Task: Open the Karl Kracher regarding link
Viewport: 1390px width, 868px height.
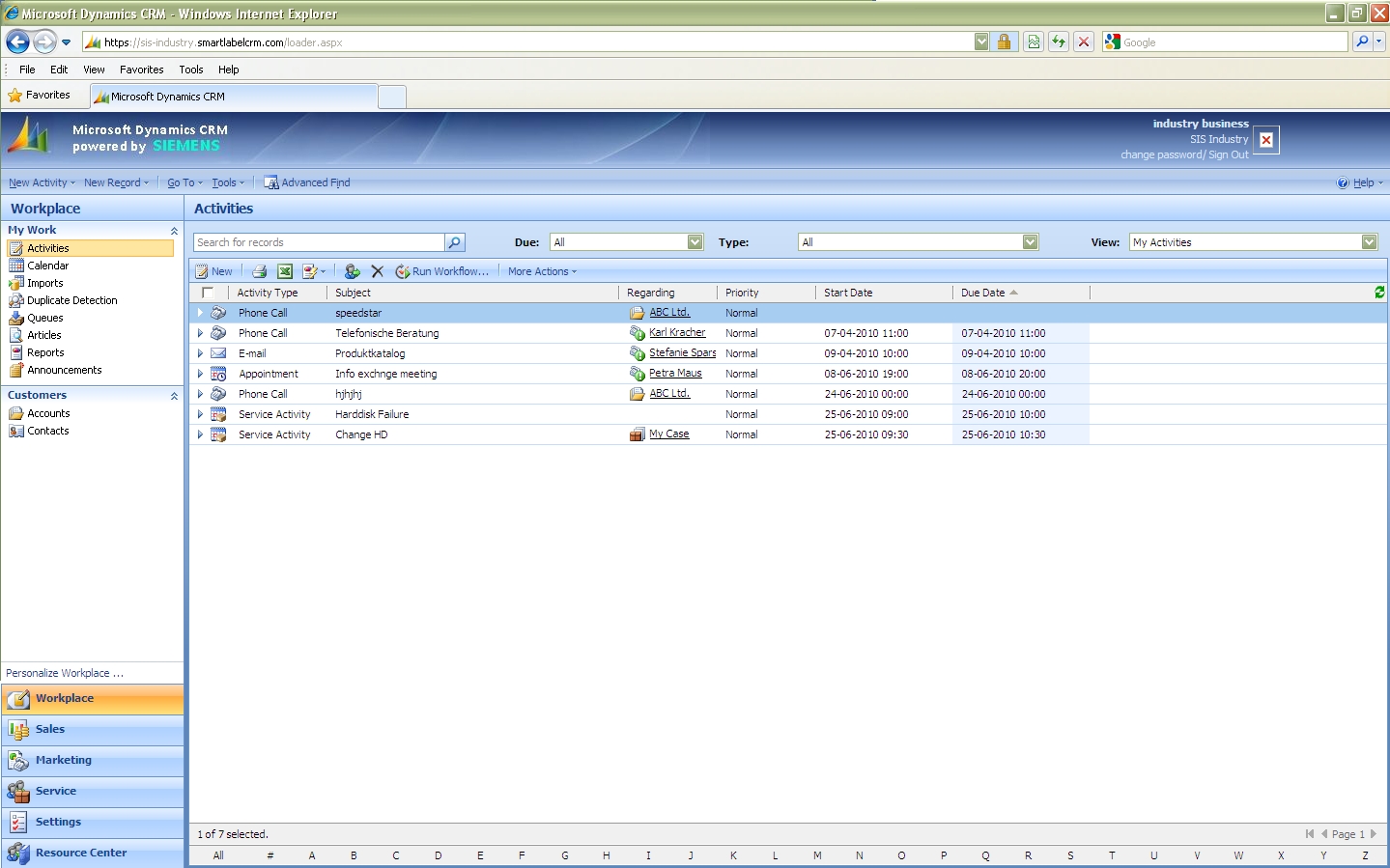Action: [x=677, y=332]
